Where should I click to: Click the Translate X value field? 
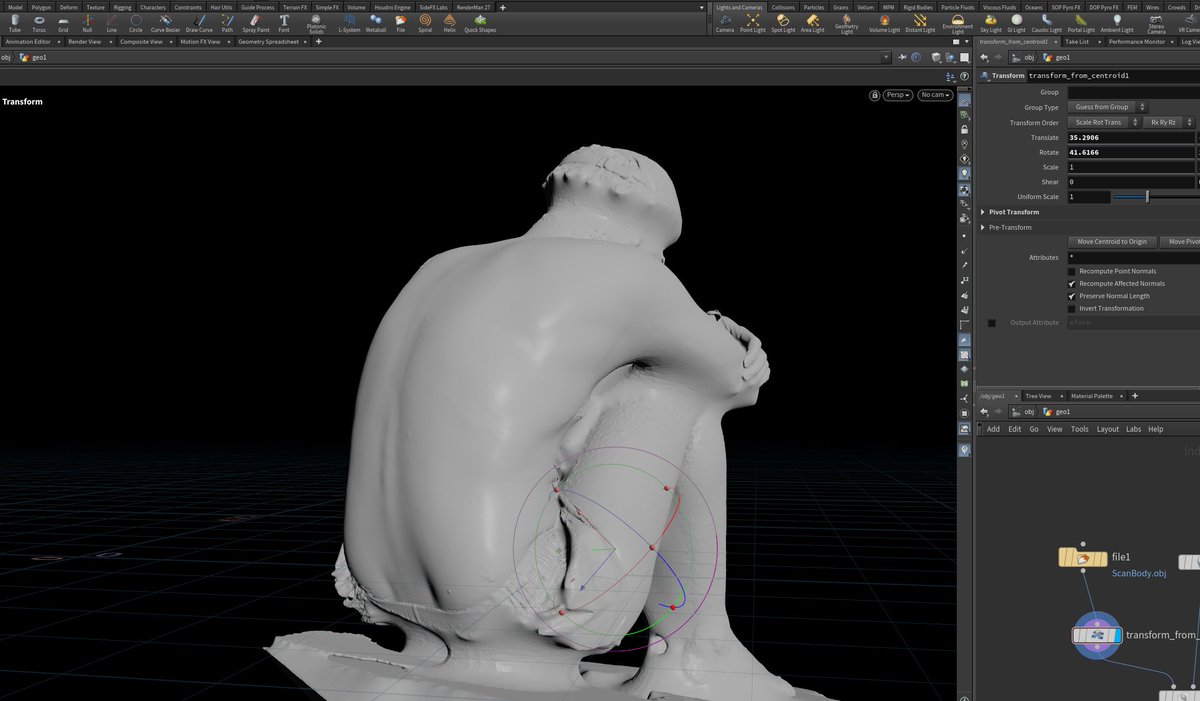tap(1130, 137)
